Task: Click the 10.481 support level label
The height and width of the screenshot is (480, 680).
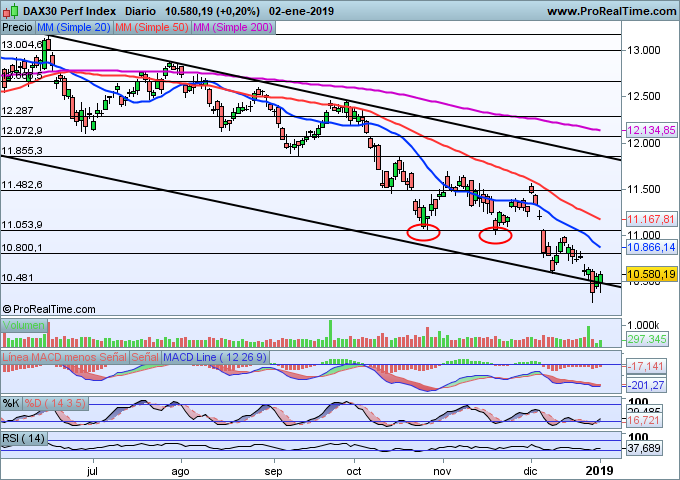Action: coord(17,278)
